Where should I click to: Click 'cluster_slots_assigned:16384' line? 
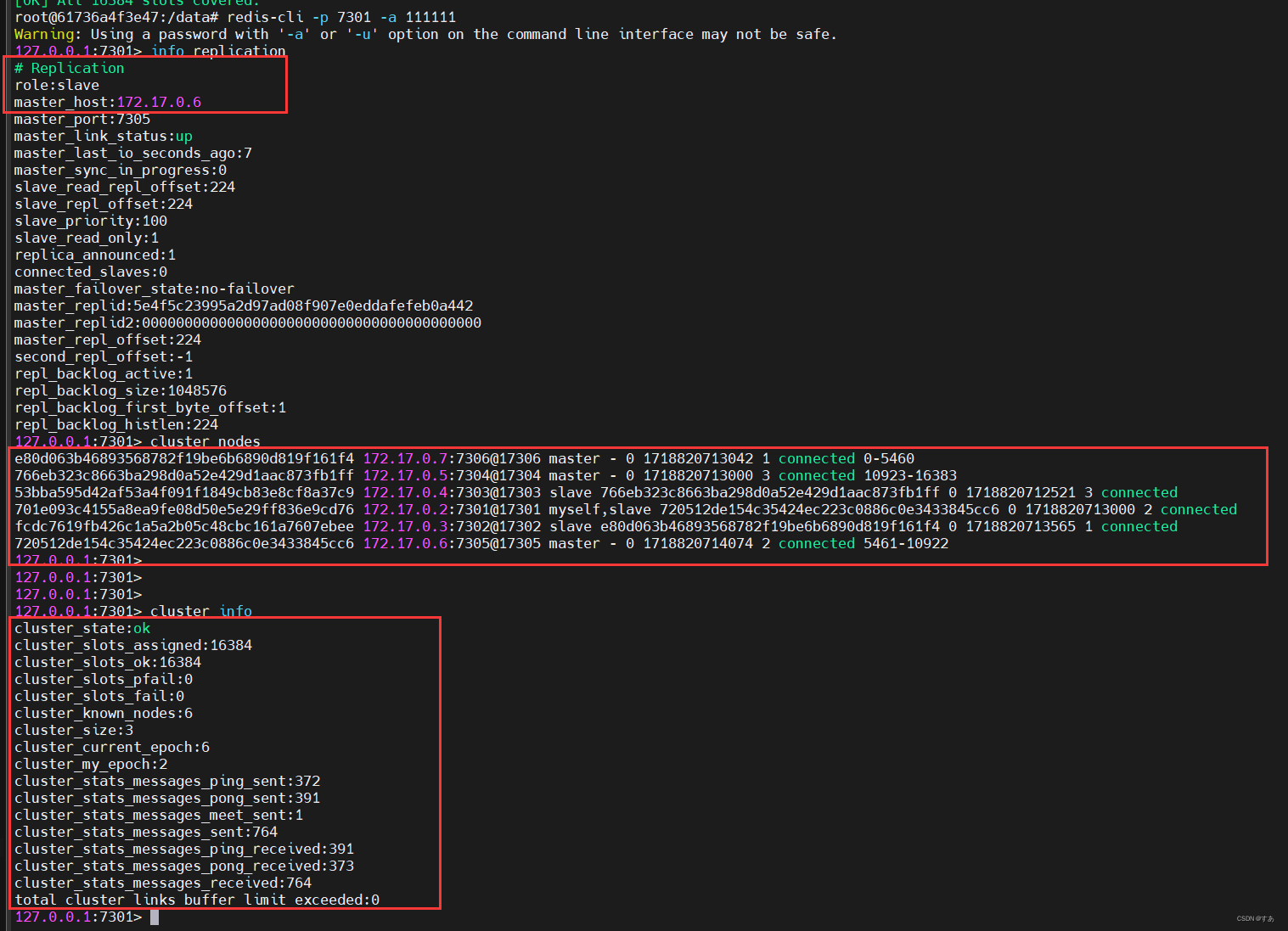pos(133,645)
